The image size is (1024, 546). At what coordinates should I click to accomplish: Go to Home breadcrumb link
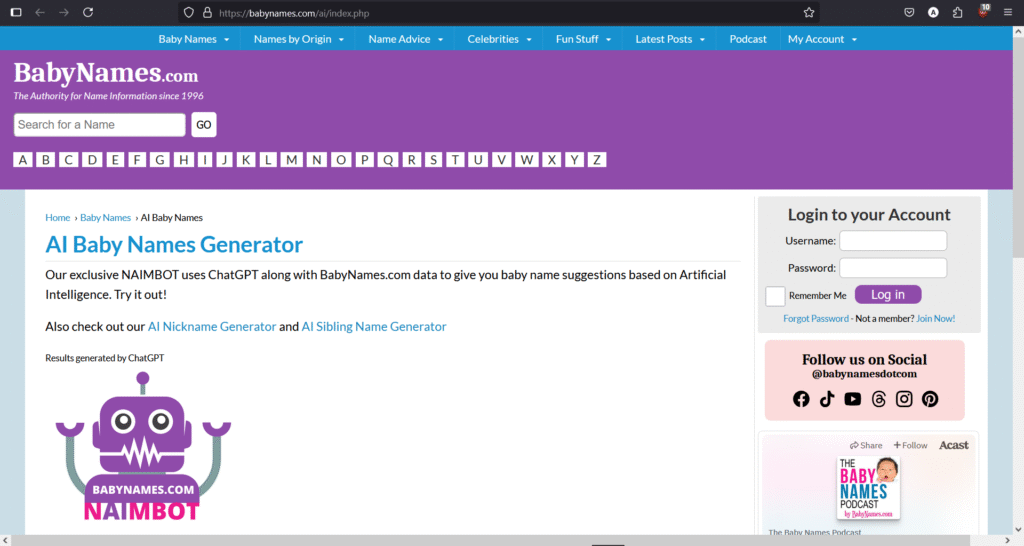(57, 217)
